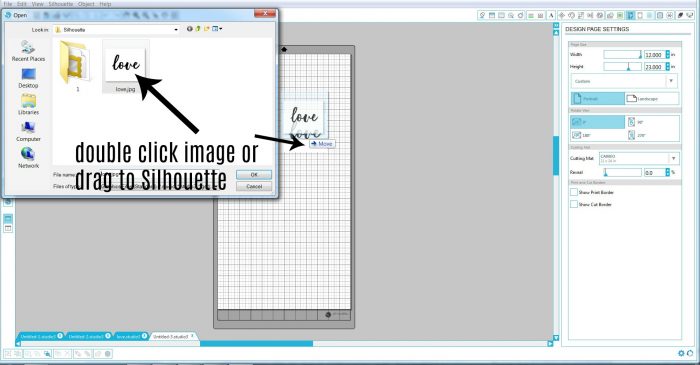Image resolution: width=700 pixels, height=365 pixels.
Task: Click the Cancel button in Open dialog
Action: coord(254,186)
